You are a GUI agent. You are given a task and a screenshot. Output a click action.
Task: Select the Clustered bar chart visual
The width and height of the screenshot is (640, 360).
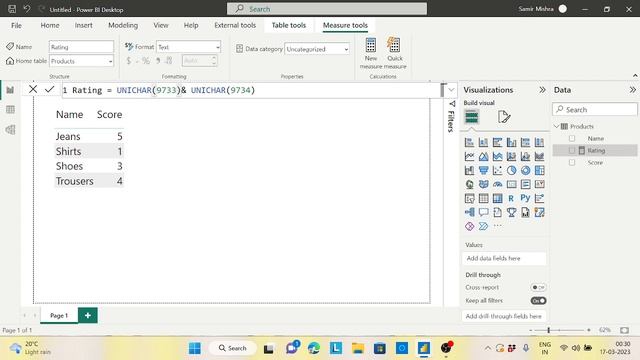(497, 142)
